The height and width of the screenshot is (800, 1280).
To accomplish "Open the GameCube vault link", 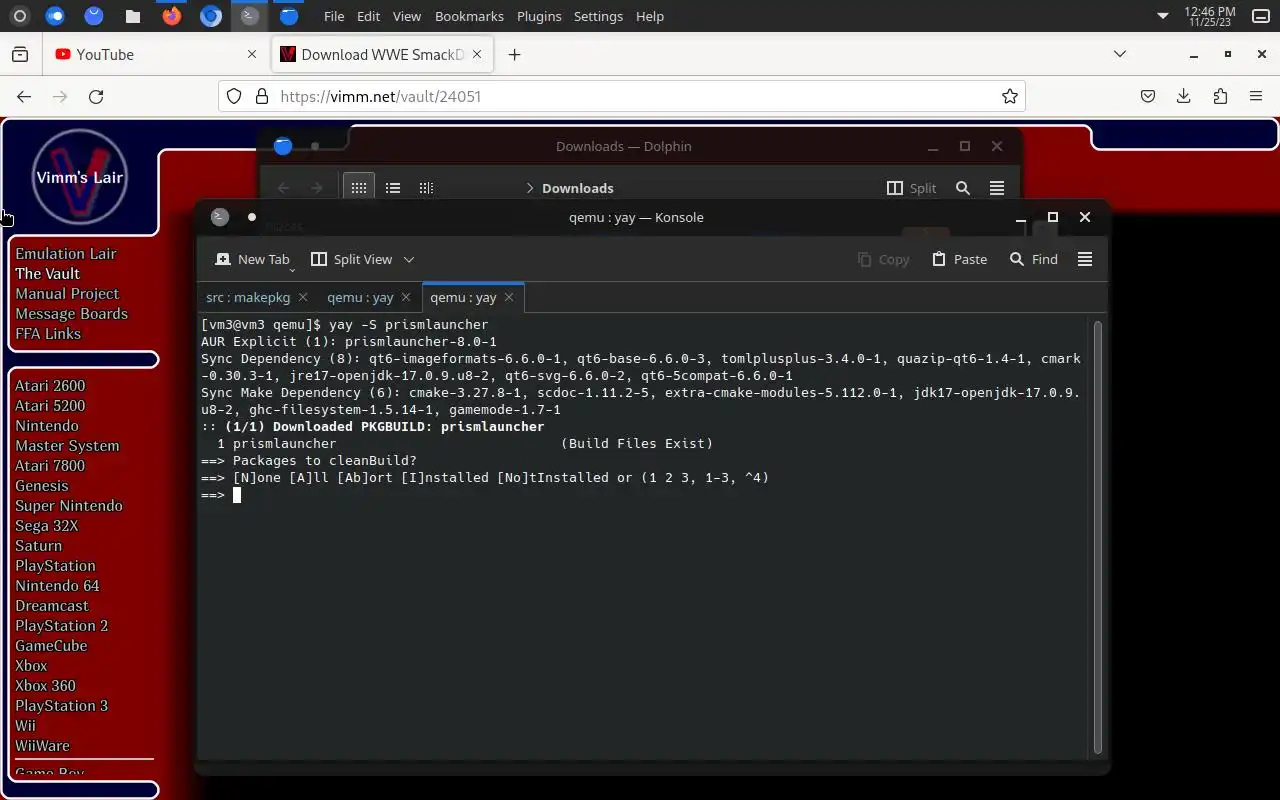I will point(51,645).
